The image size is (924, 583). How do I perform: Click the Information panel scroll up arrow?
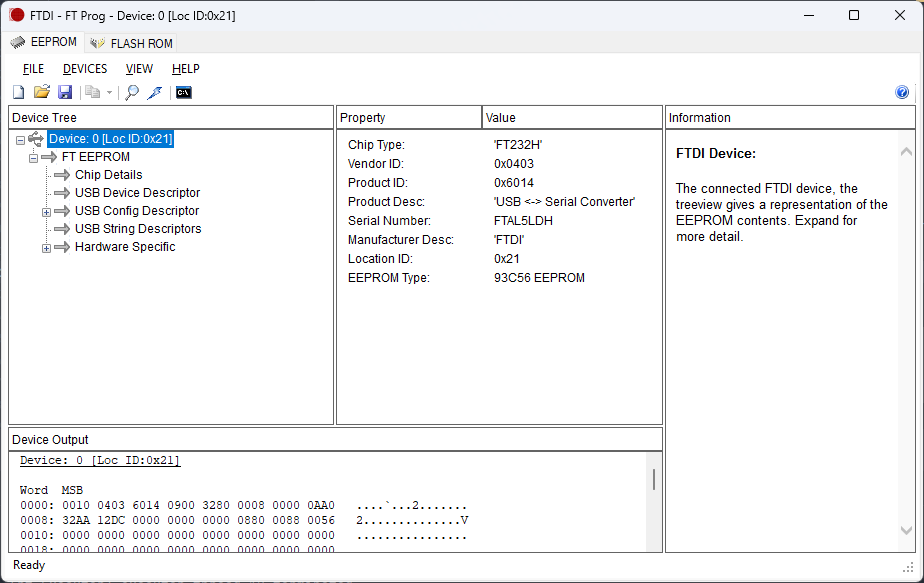coord(907,151)
